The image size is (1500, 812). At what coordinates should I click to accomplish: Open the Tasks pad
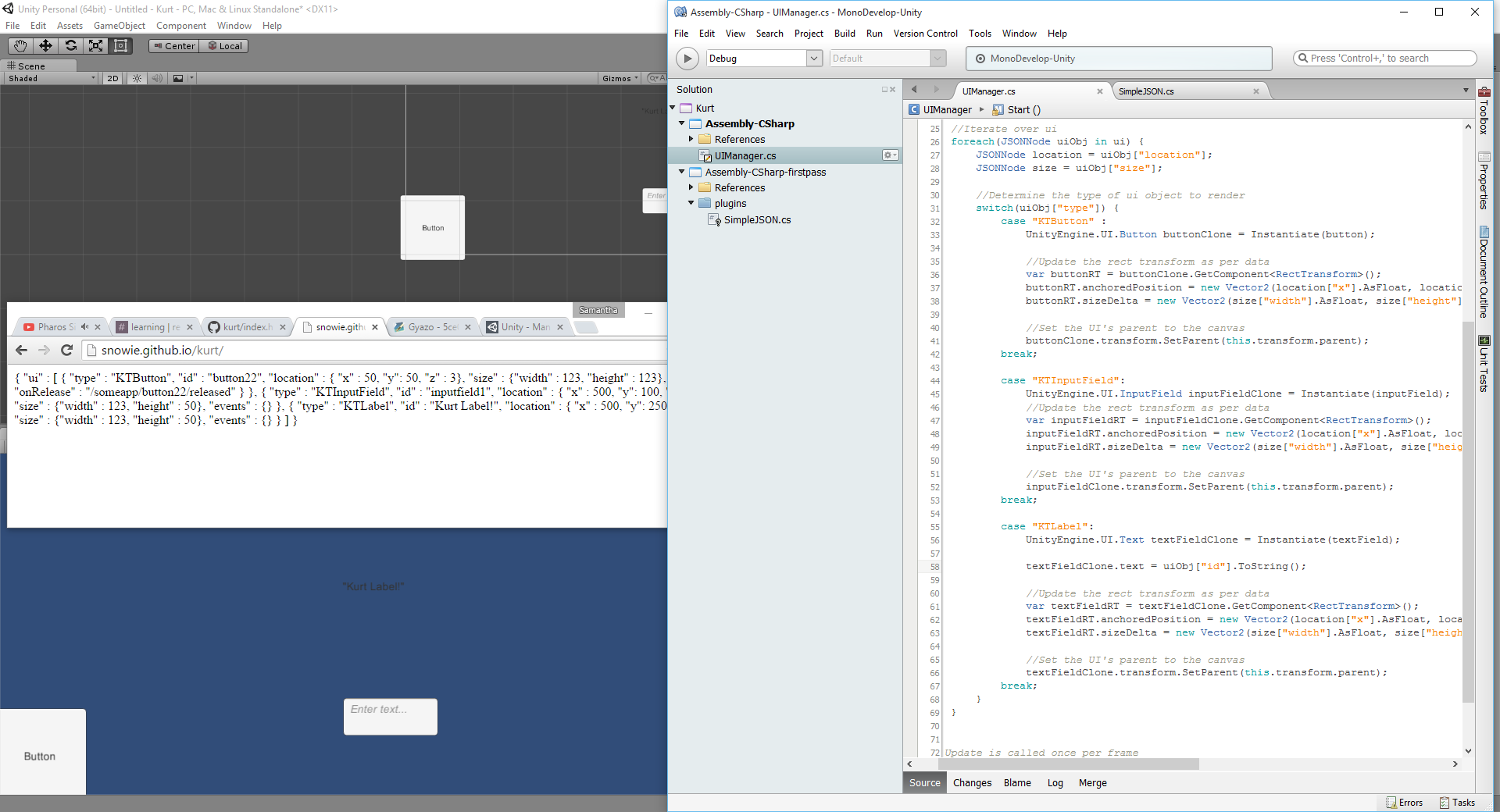1458,803
